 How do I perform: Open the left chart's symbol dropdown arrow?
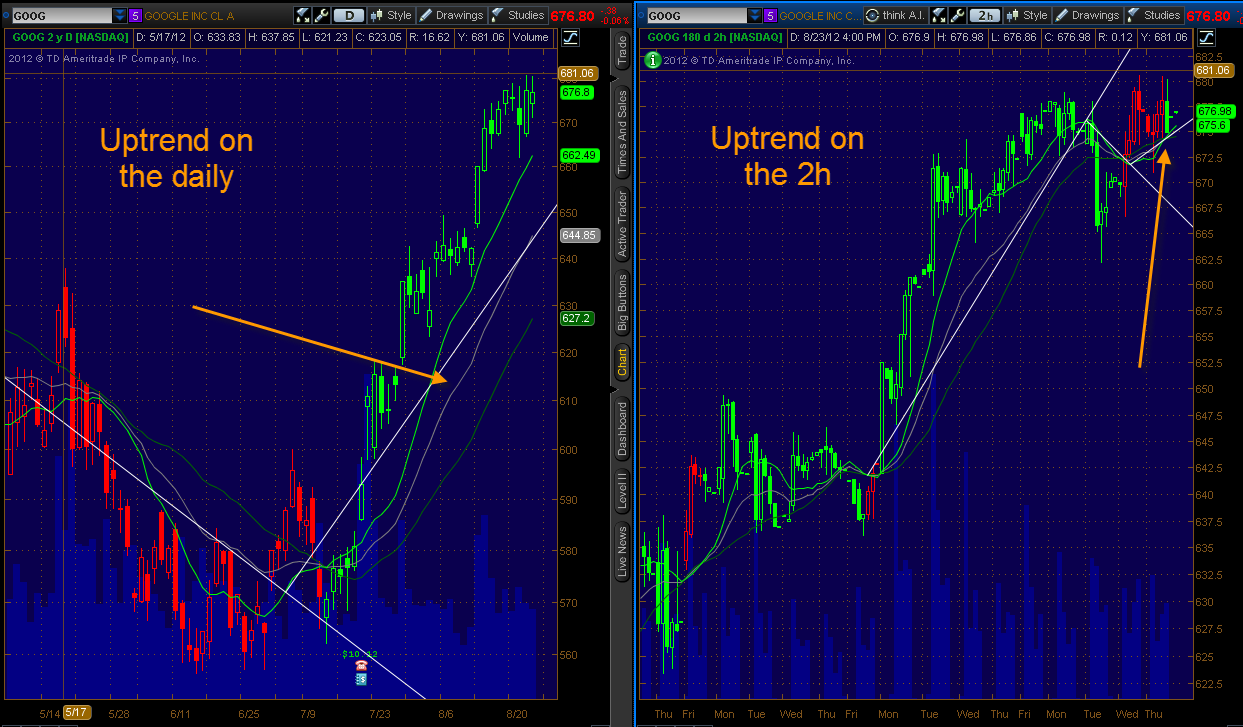pyautogui.click(x=120, y=16)
